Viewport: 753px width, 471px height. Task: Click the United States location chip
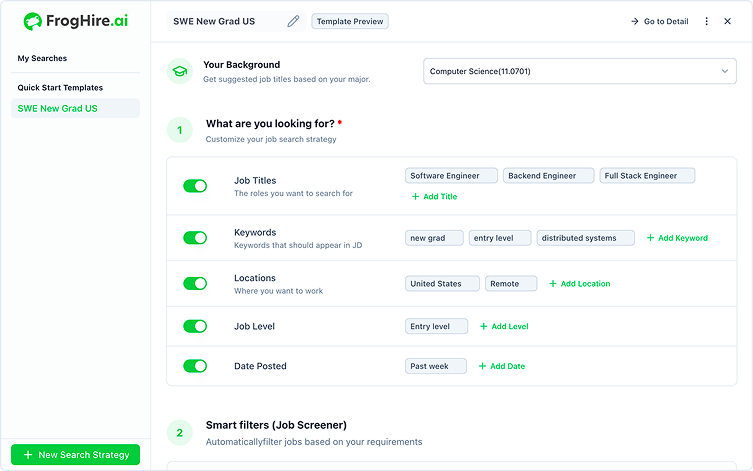pos(442,283)
